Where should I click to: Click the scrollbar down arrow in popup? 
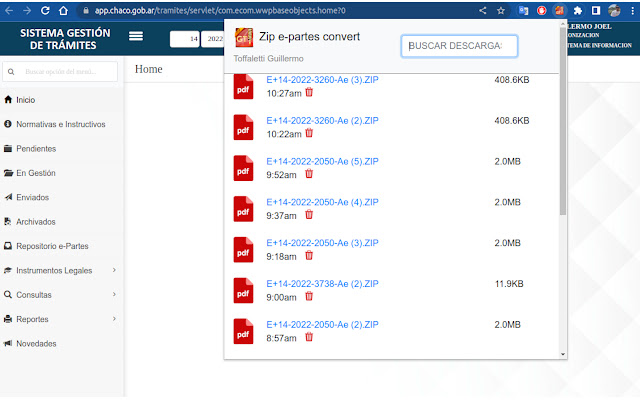(563, 354)
